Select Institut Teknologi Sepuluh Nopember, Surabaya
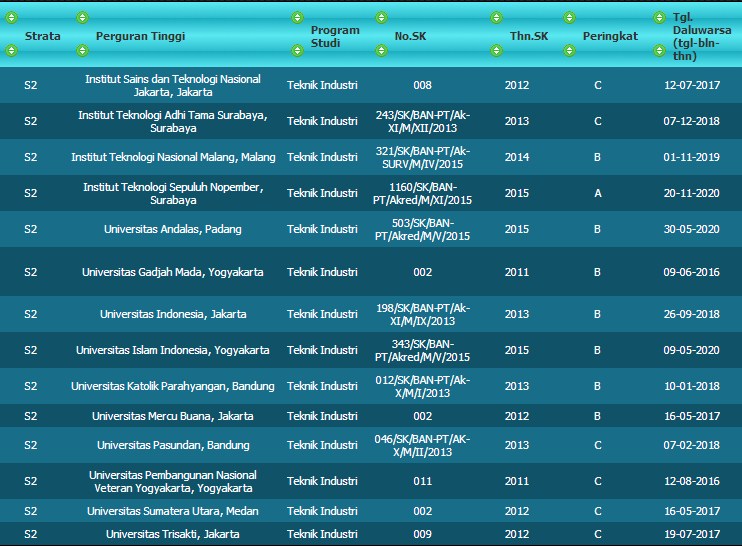 click(x=173, y=193)
